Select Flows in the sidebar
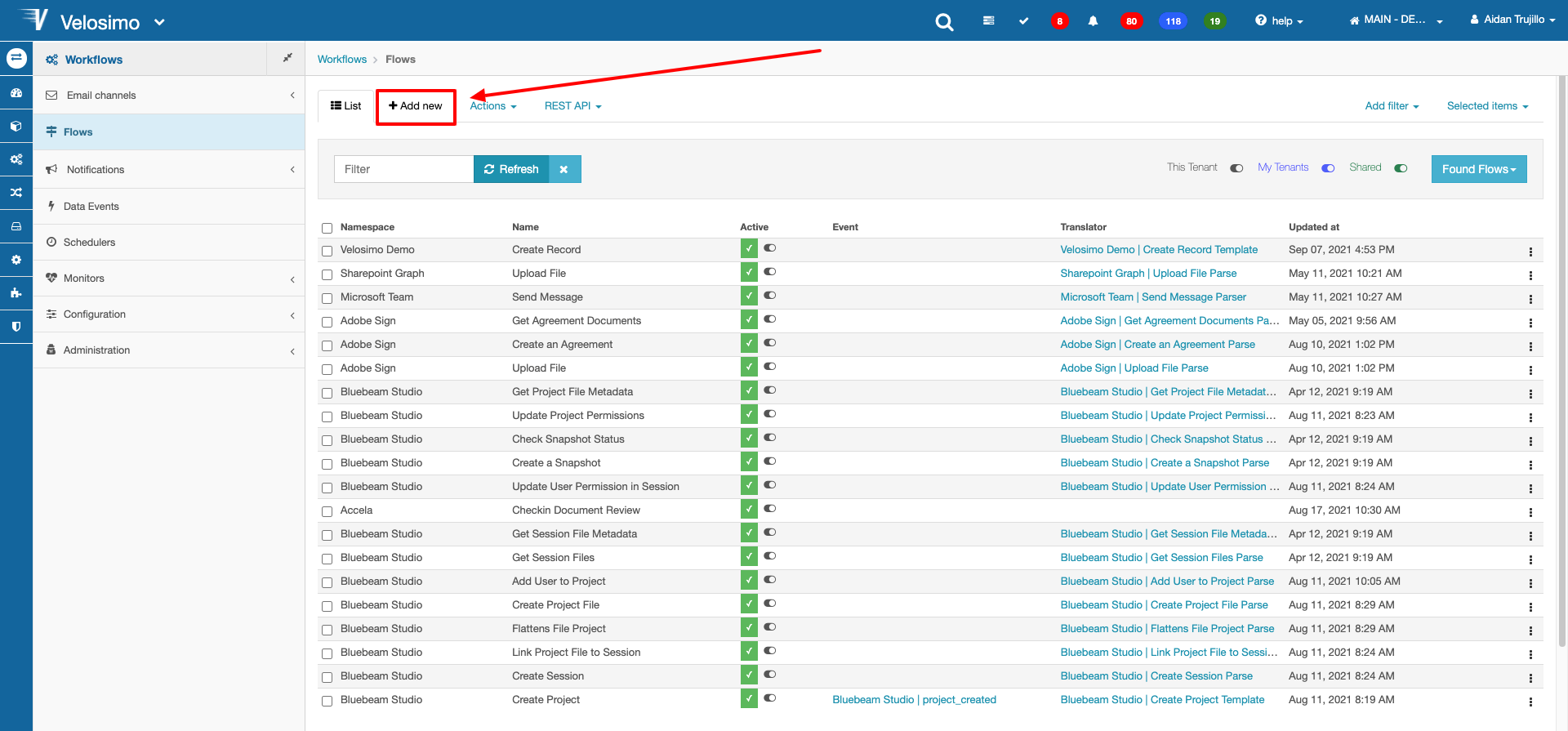This screenshot has height=731, width=1568. click(169, 131)
